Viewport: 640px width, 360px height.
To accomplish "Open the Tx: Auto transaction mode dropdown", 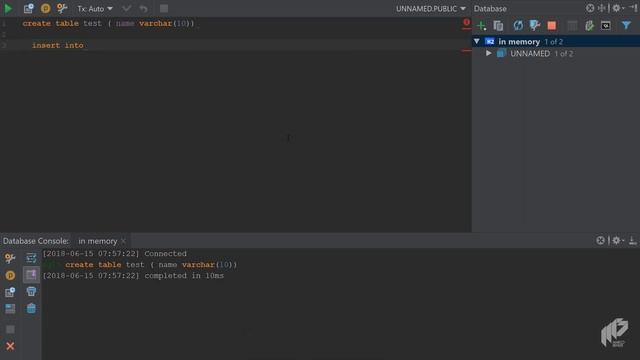I will [x=95, y=9].
